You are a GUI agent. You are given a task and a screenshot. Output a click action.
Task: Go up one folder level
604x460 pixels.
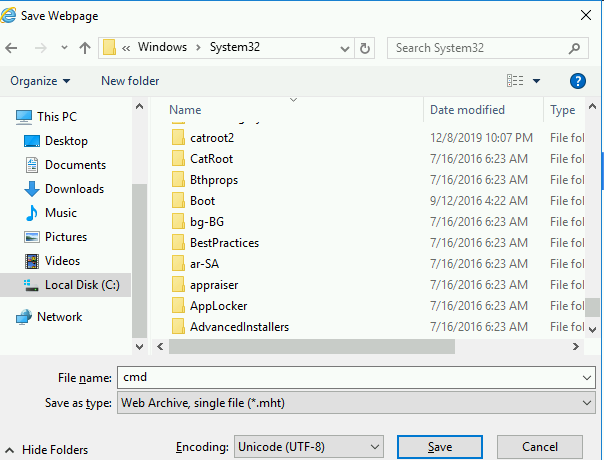coord(85,48)
